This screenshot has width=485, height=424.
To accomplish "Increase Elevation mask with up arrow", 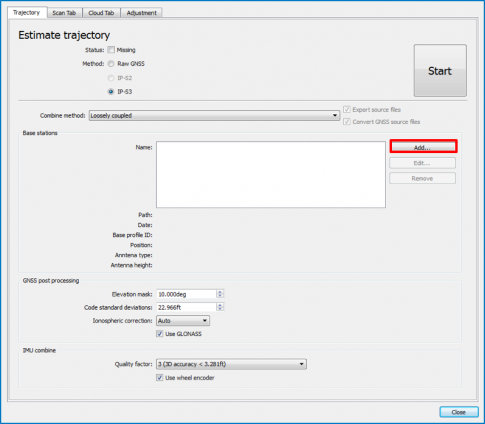I will coord(220,292).
